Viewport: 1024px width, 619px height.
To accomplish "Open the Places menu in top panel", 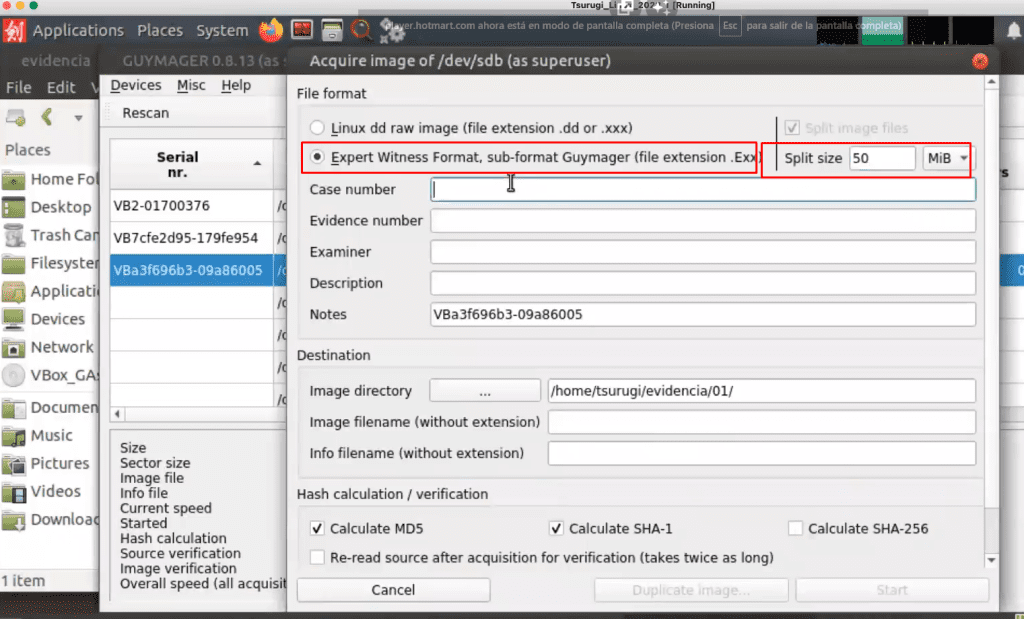I will pyautogui.click(x=160, y=31).
